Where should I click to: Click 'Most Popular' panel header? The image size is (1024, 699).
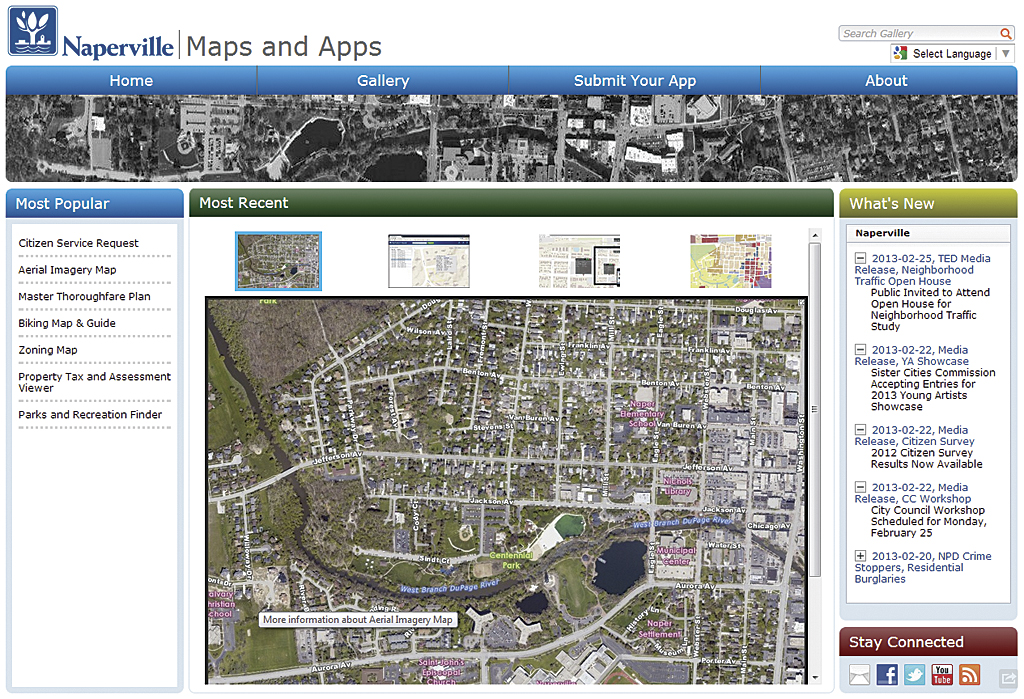[x=95, y=203]
